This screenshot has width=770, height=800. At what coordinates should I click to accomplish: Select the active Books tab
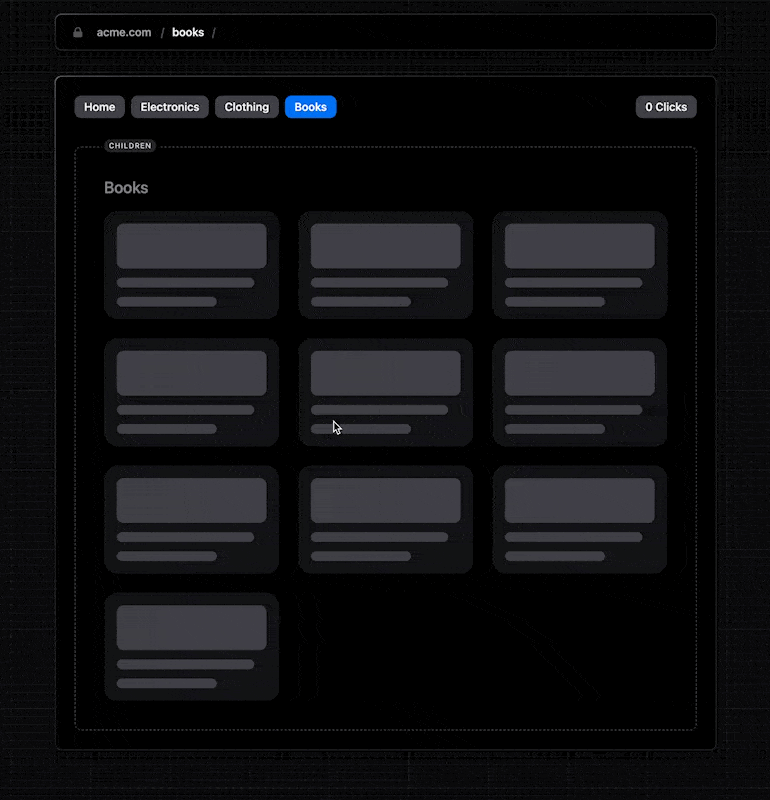310,107
